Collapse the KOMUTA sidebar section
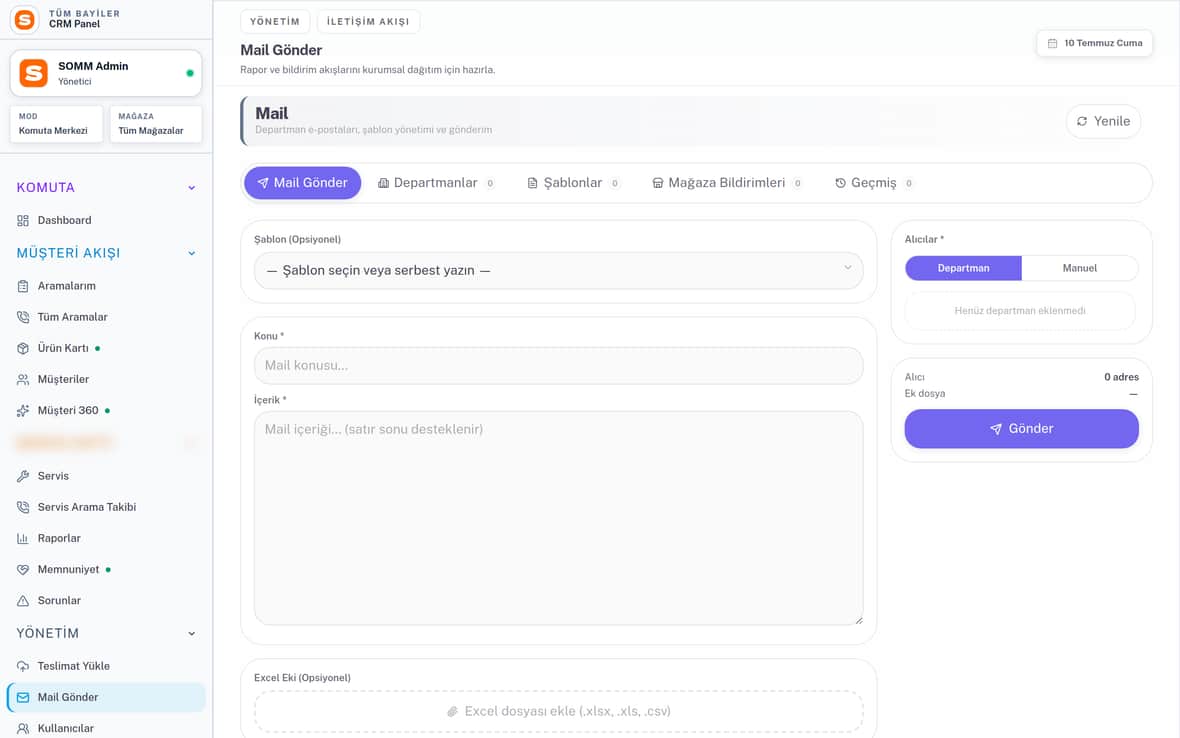The image size is (1180, 738). 192,188
